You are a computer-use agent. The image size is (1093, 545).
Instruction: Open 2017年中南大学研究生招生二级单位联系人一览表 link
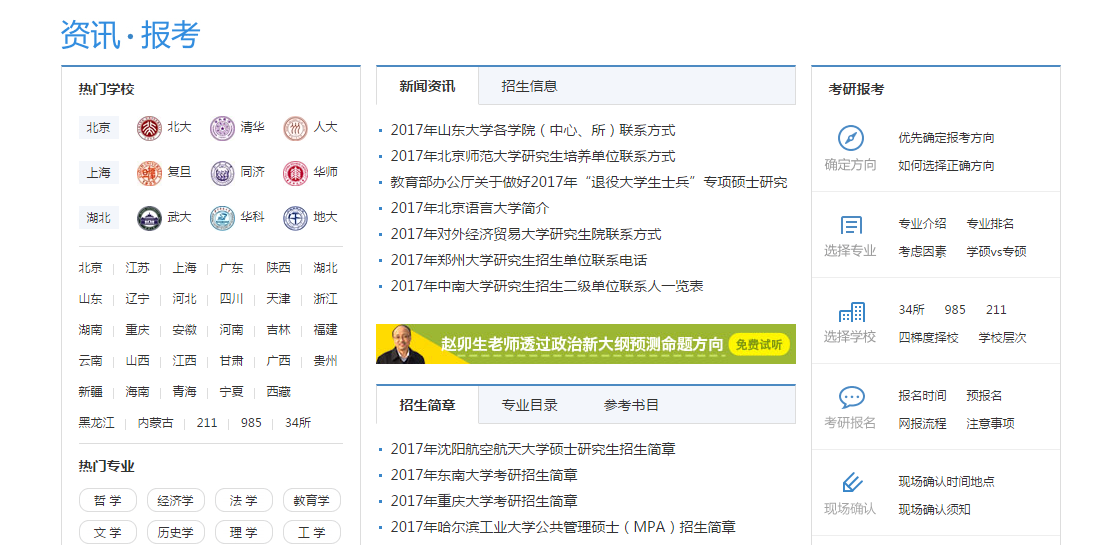[x=546, y=286]
